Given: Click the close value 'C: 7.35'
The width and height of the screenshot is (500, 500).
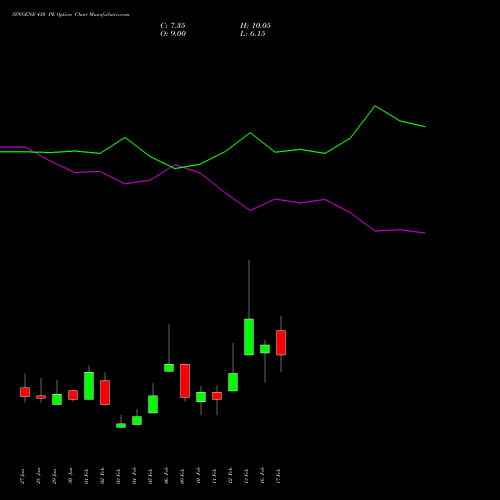Looking at the screenshot, I should pyautogui.click(x=173, y=26).
